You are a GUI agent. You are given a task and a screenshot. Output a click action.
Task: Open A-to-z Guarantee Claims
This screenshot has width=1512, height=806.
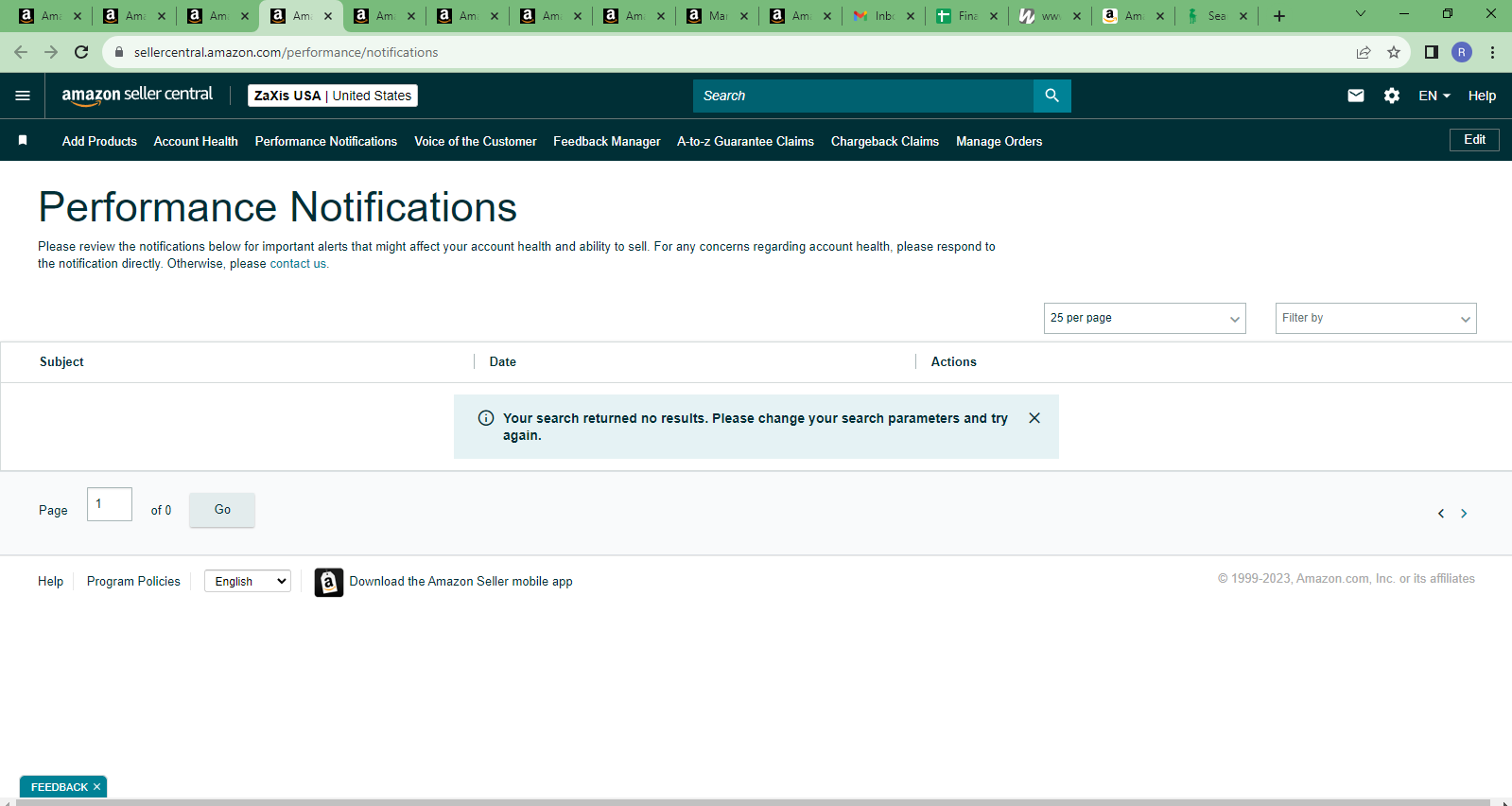click(745, 141)
